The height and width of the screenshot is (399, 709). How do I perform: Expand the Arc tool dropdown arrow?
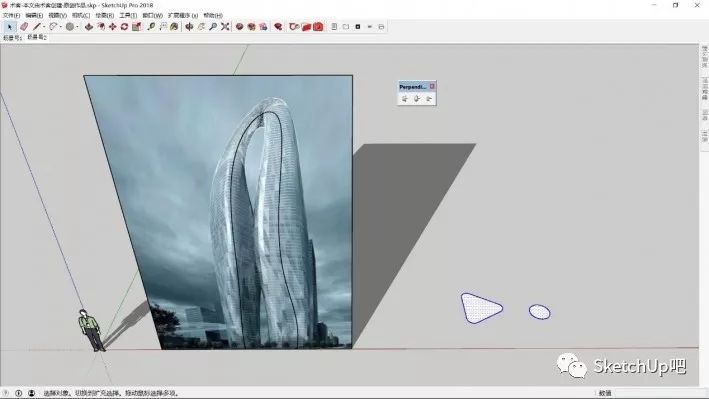point(61,27)
